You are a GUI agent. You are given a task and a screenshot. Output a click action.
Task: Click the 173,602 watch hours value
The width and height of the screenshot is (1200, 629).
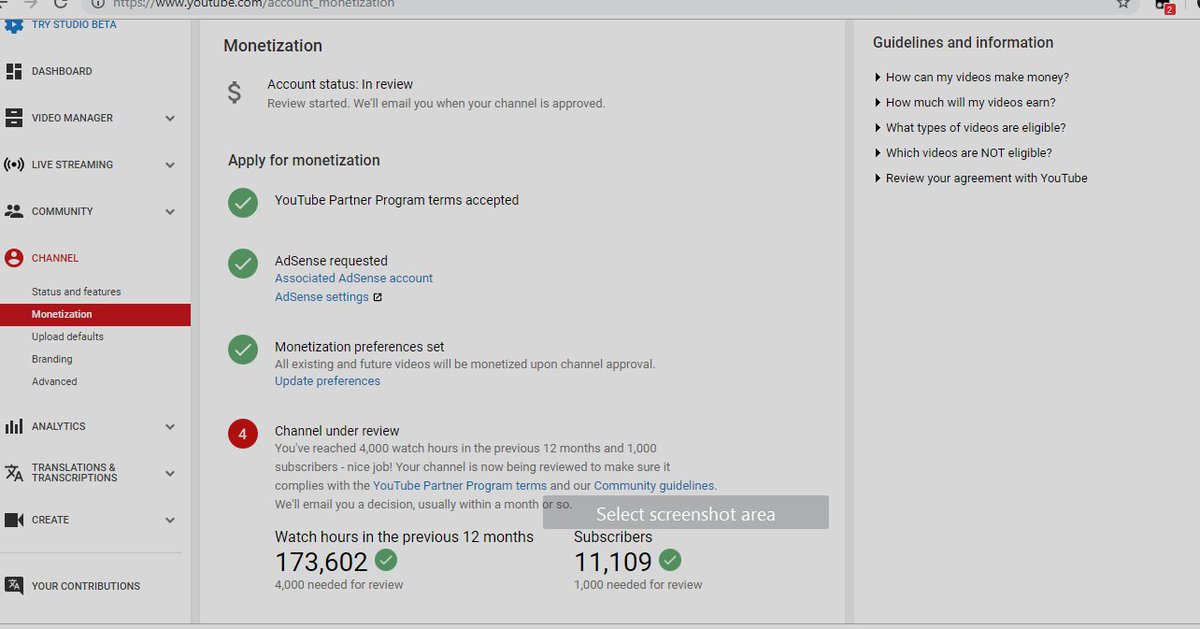[322, 562]
